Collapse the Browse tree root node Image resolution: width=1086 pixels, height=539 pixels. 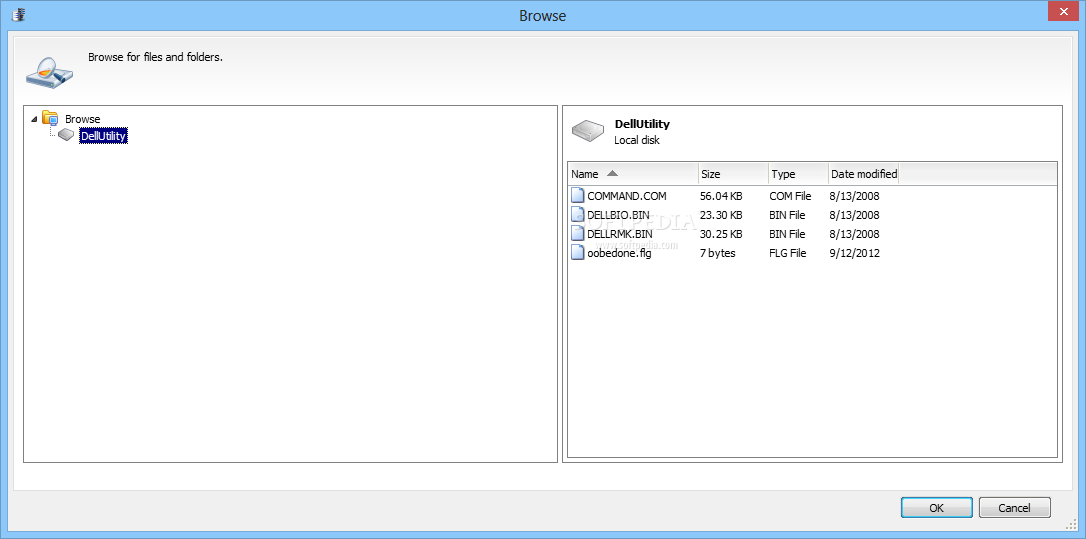[35, 119]
